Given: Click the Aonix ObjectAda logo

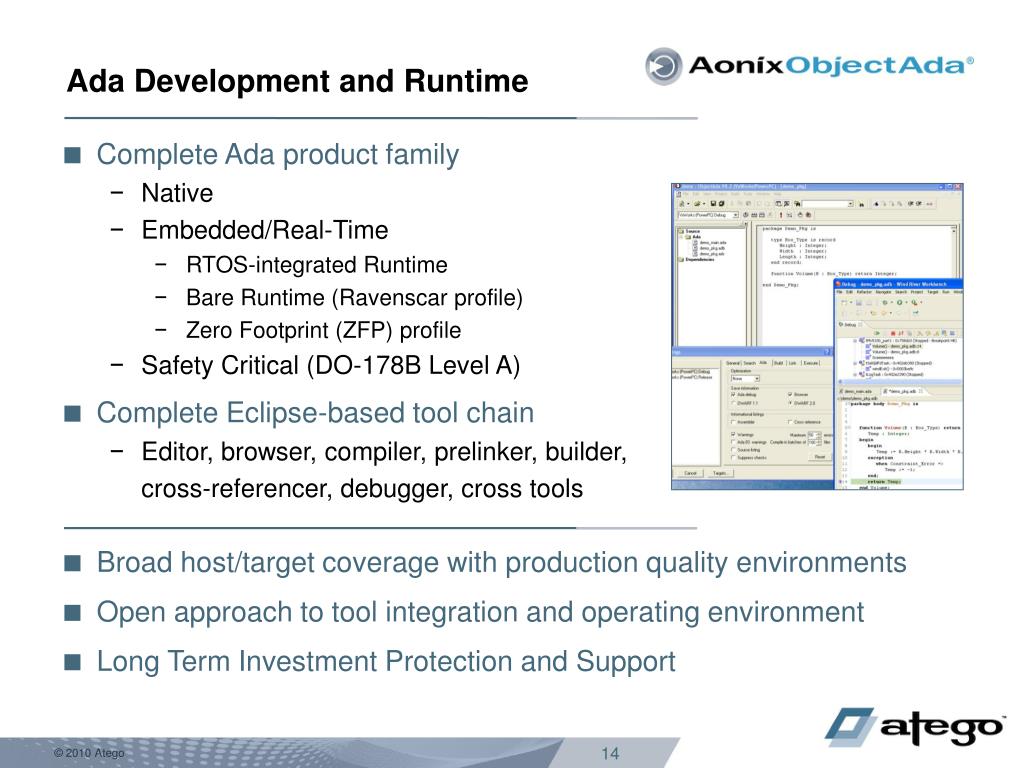Looking at the screenshot, I should tap(809, 65).
